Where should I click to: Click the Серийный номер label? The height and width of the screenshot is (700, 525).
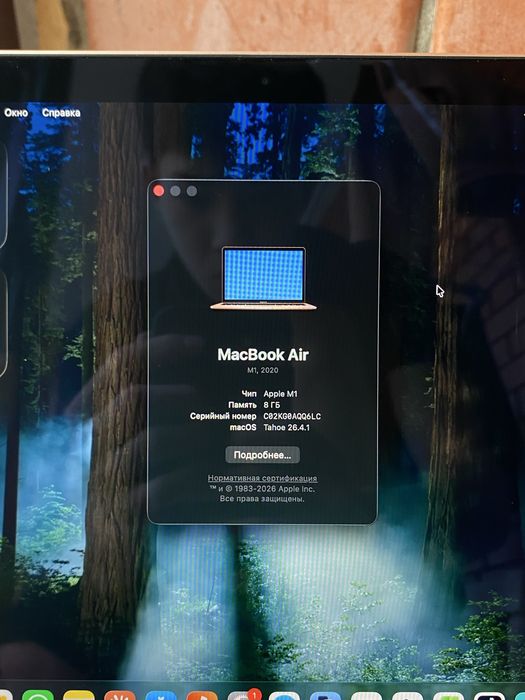pyautogui.click(x=223, y=416)
